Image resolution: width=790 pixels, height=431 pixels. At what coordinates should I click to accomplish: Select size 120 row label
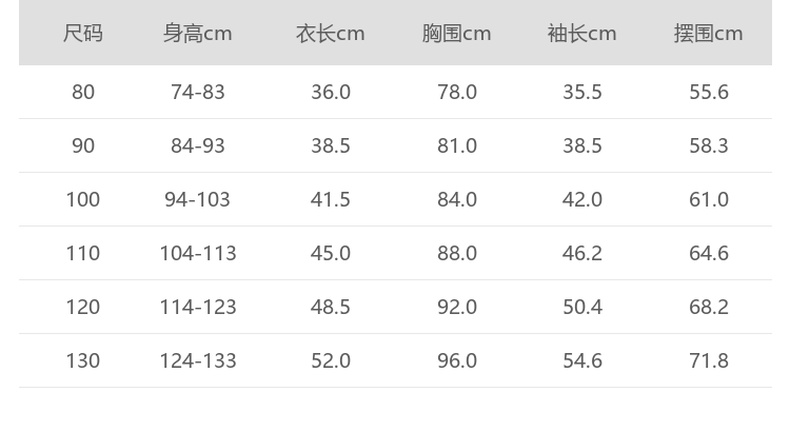click(x=83, y=307)
